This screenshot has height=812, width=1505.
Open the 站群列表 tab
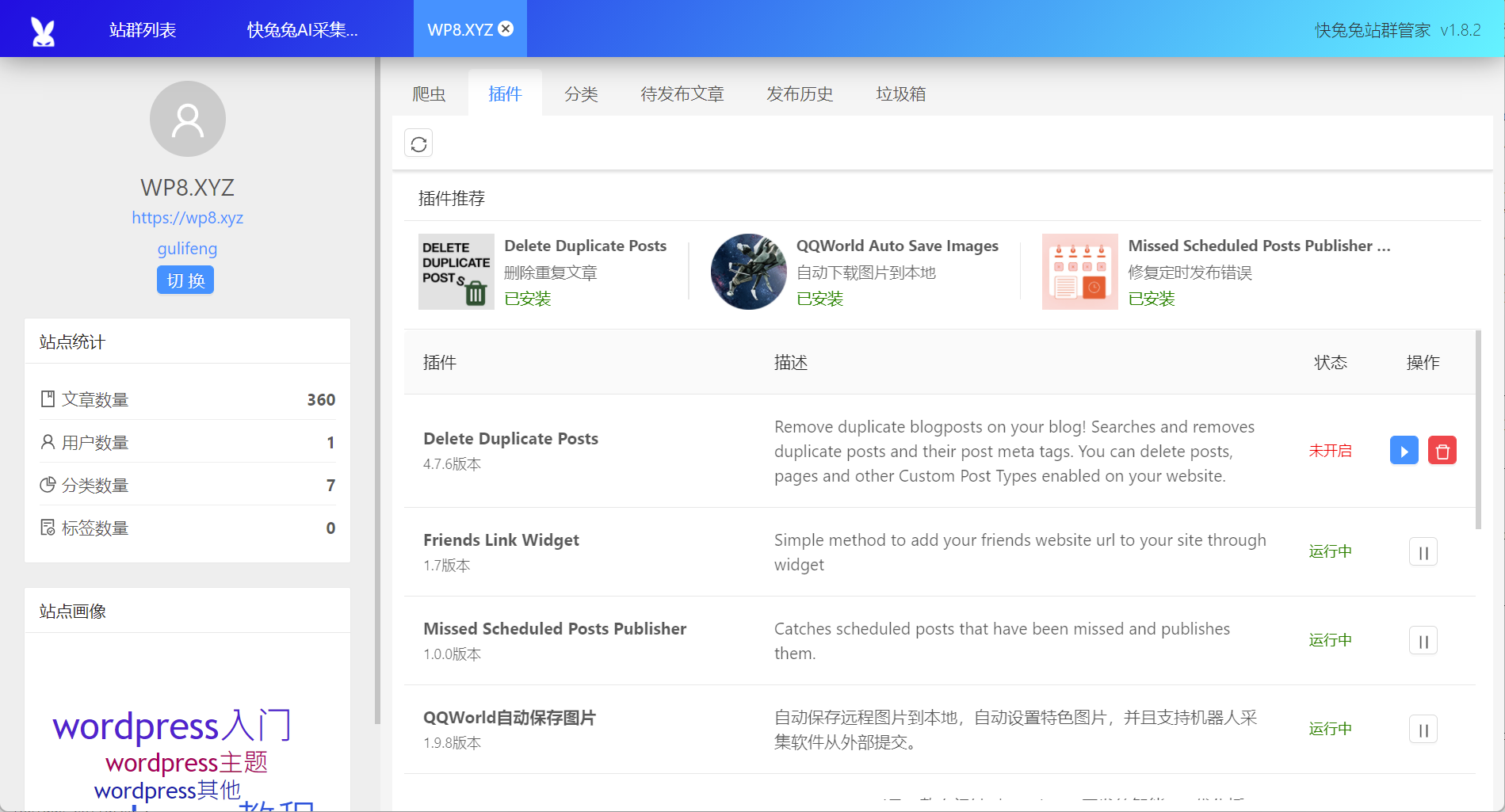click(143, 29)
